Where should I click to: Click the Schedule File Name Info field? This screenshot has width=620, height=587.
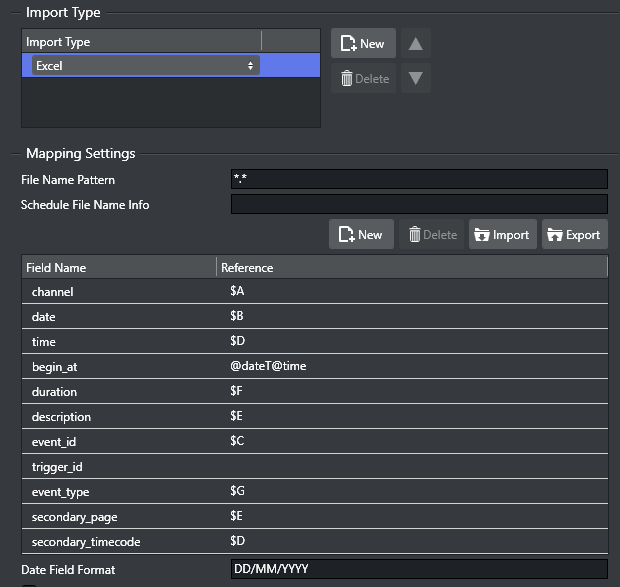(418, 205)
